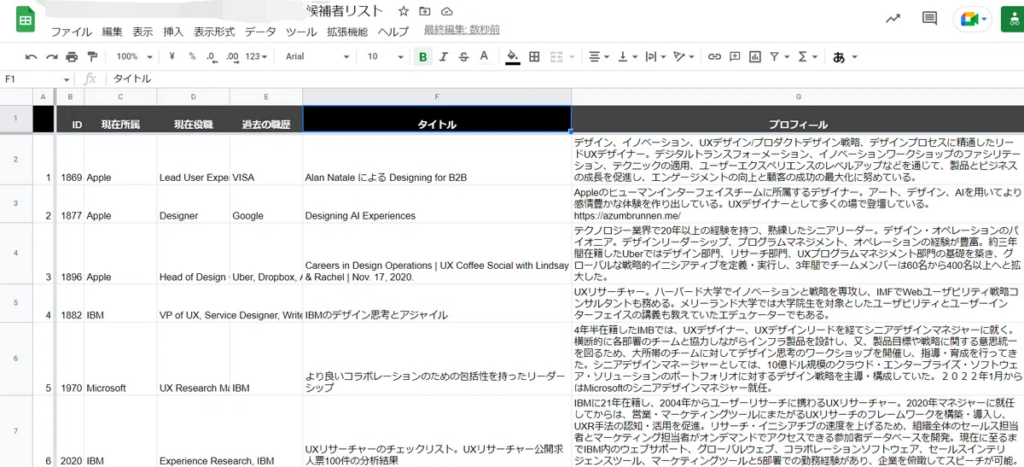Toggle bold formatting
1024x467 pixels.
tap(423, 57)
